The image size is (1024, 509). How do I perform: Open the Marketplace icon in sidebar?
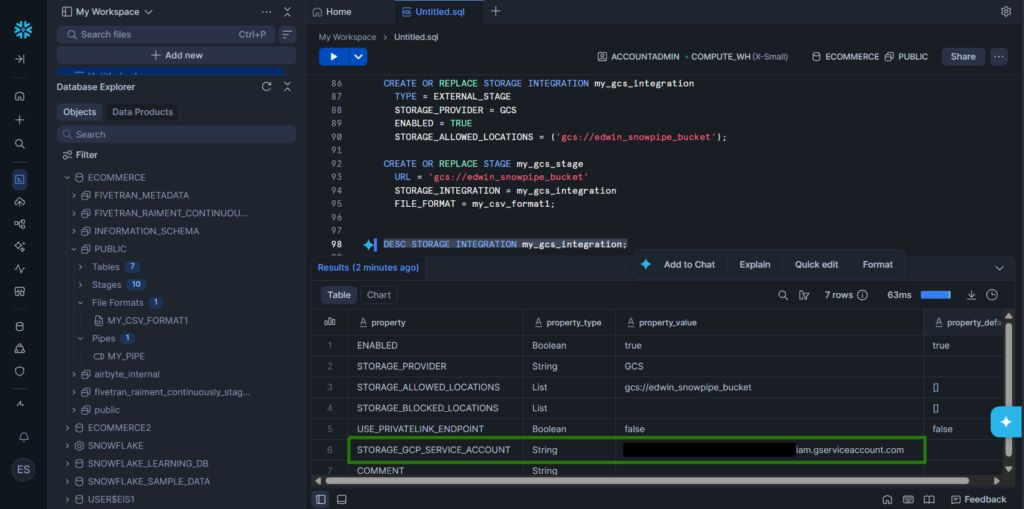(20, 291)
